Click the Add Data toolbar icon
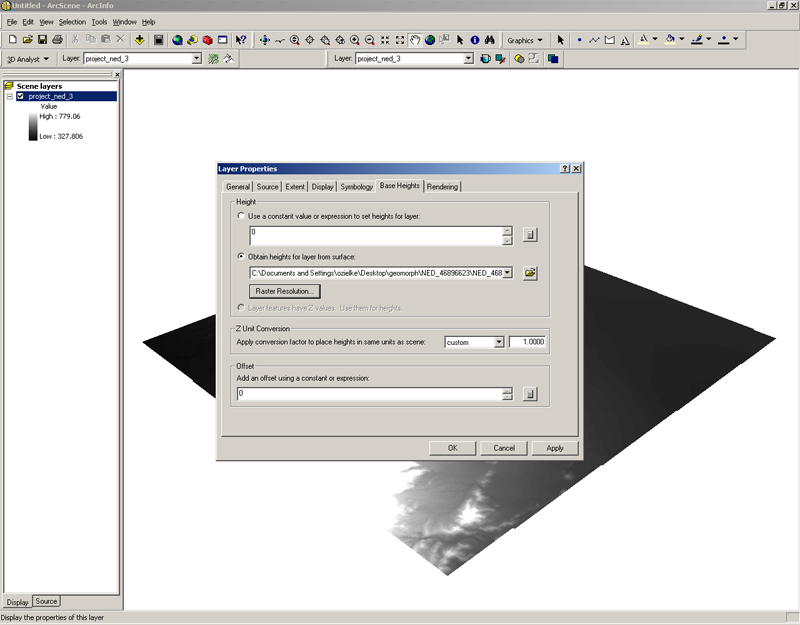Viewport: 800px width, 625px height. point(140,40)
